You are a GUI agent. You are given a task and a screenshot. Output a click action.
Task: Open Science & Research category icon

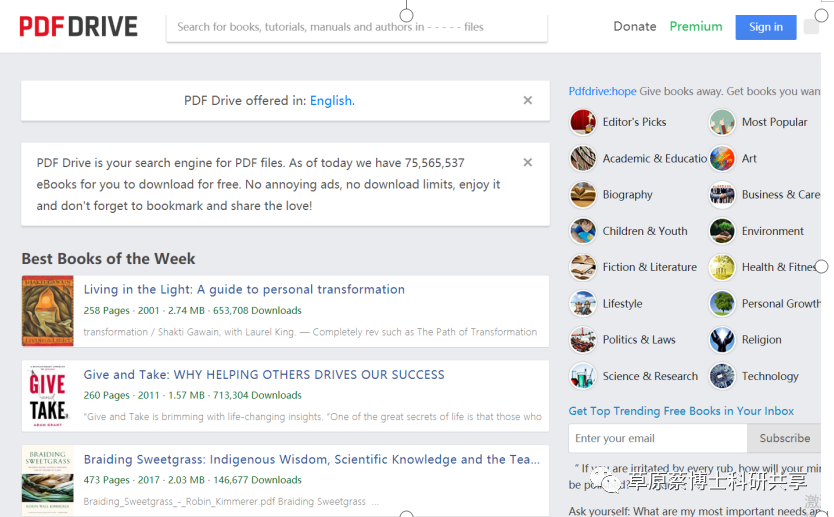tap(583, 376)
